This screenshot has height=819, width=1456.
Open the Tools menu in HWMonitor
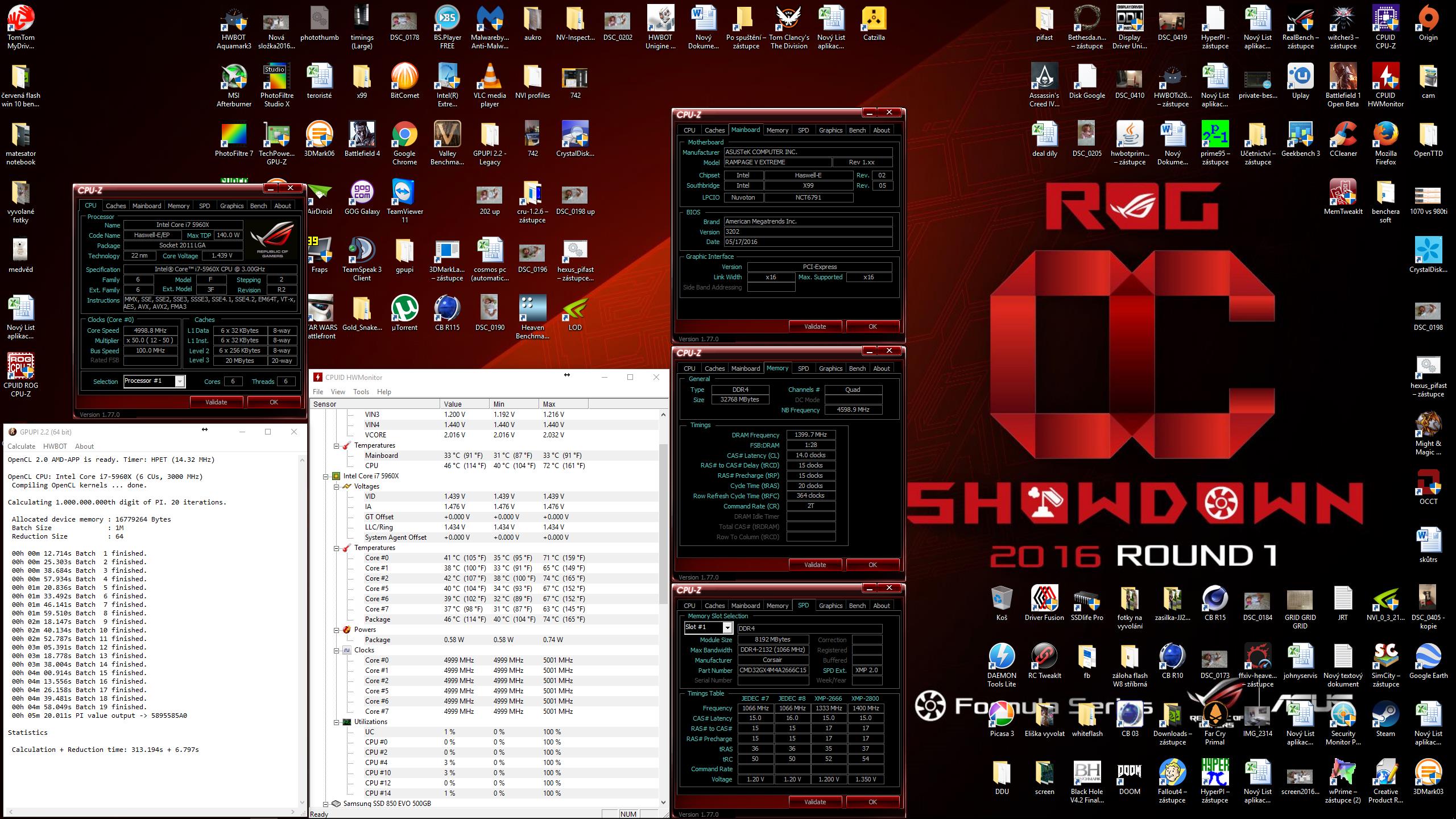click(x=361, y=392)
